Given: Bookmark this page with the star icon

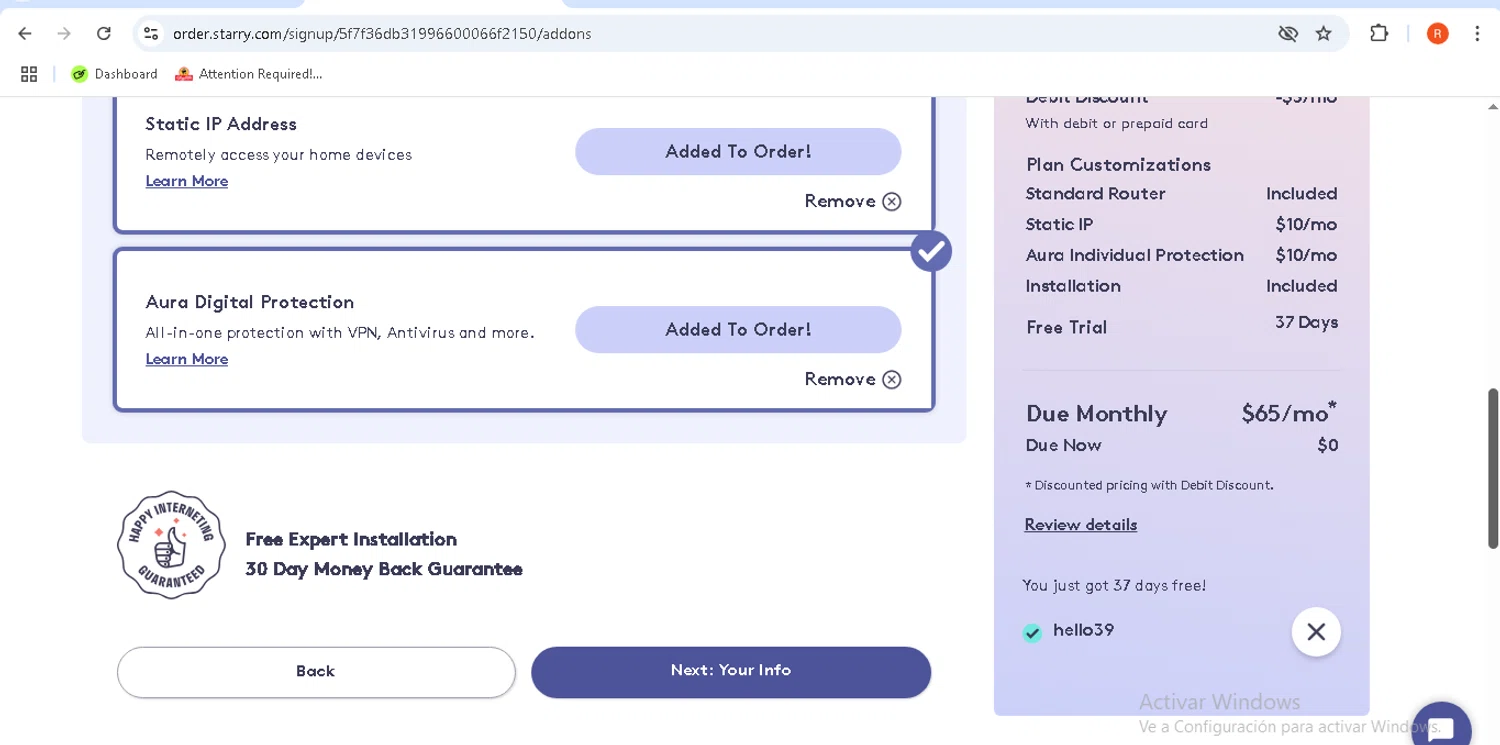Looking at the screenshot, I should pos(1324,34).
